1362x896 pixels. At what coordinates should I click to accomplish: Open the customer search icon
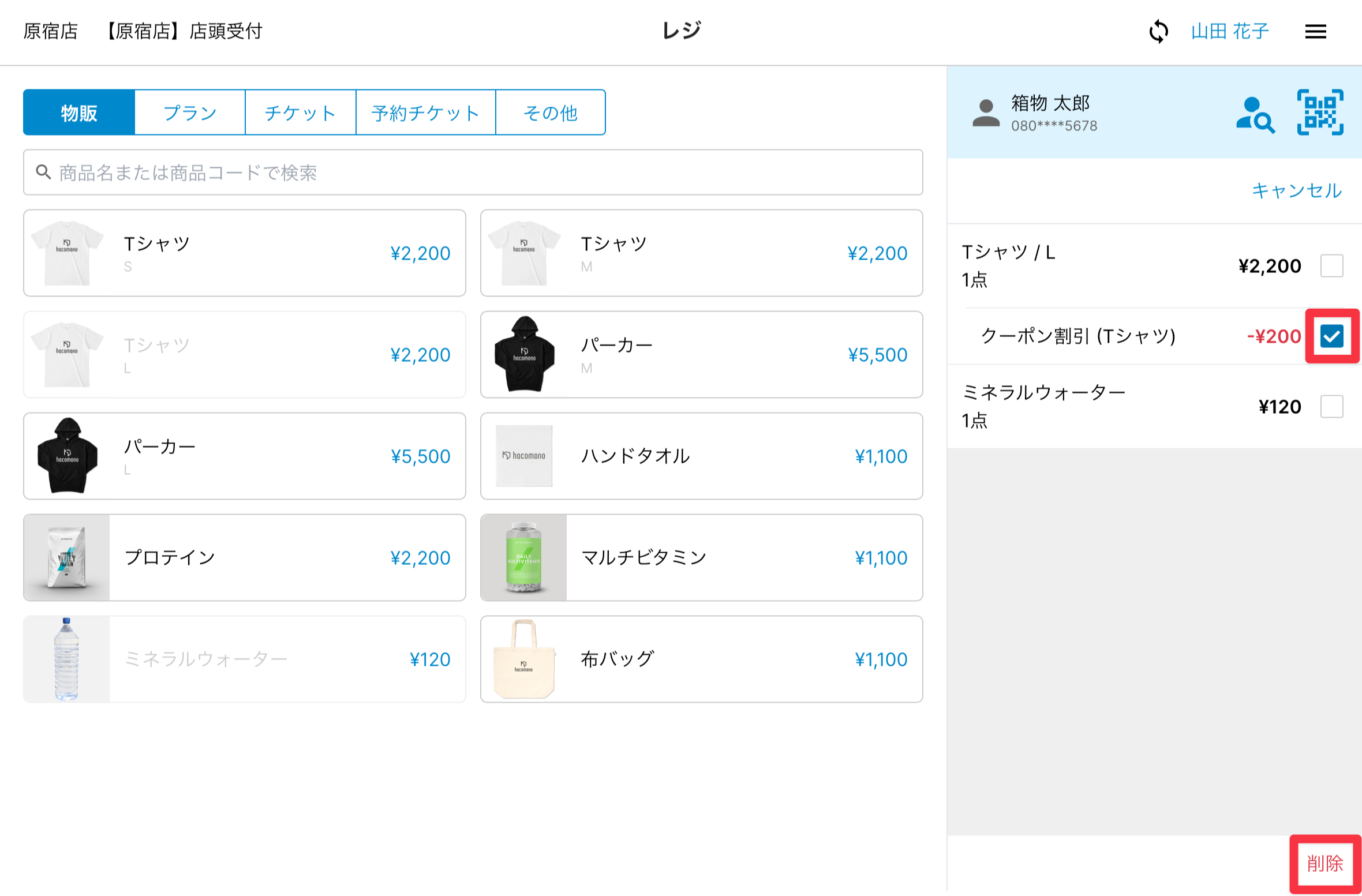(x=1255, y=114)
